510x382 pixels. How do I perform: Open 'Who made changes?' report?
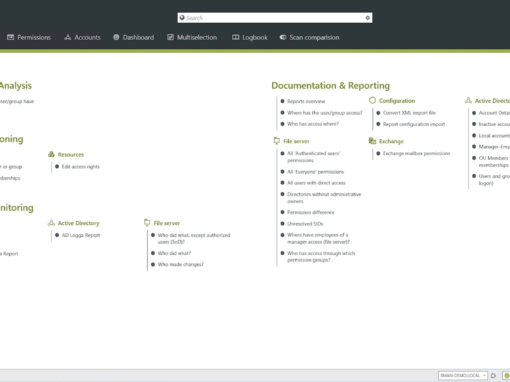tap(180, 264)
